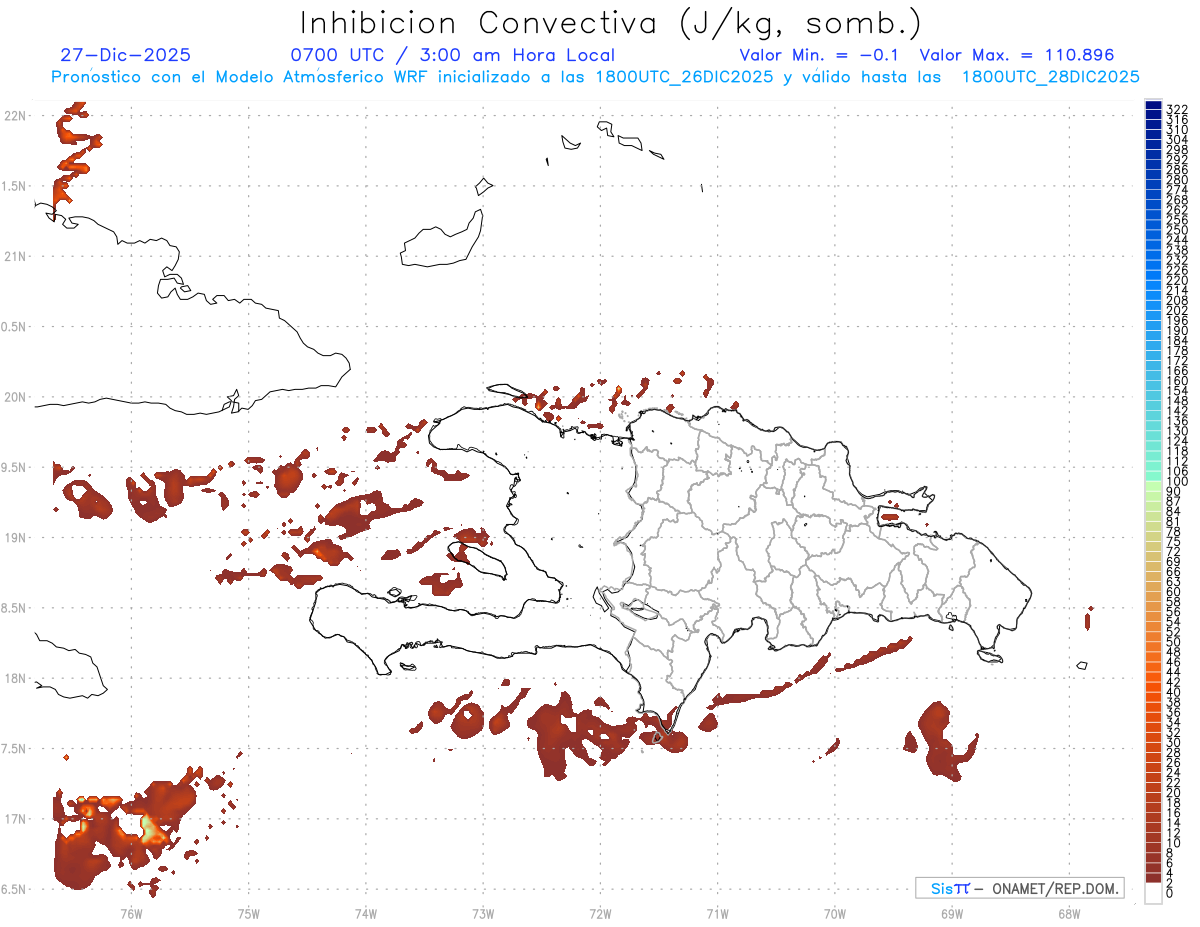This screenshot has height=927, width=1200.
Task: Click the colorbar value label 160
Action: pyautogui.click(x=1177, y=380)
